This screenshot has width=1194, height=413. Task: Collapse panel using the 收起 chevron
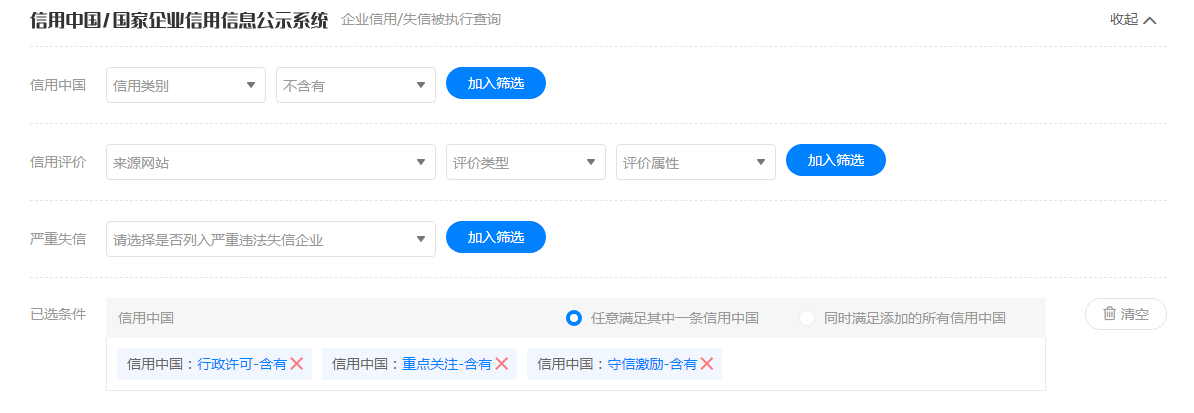1150,21
